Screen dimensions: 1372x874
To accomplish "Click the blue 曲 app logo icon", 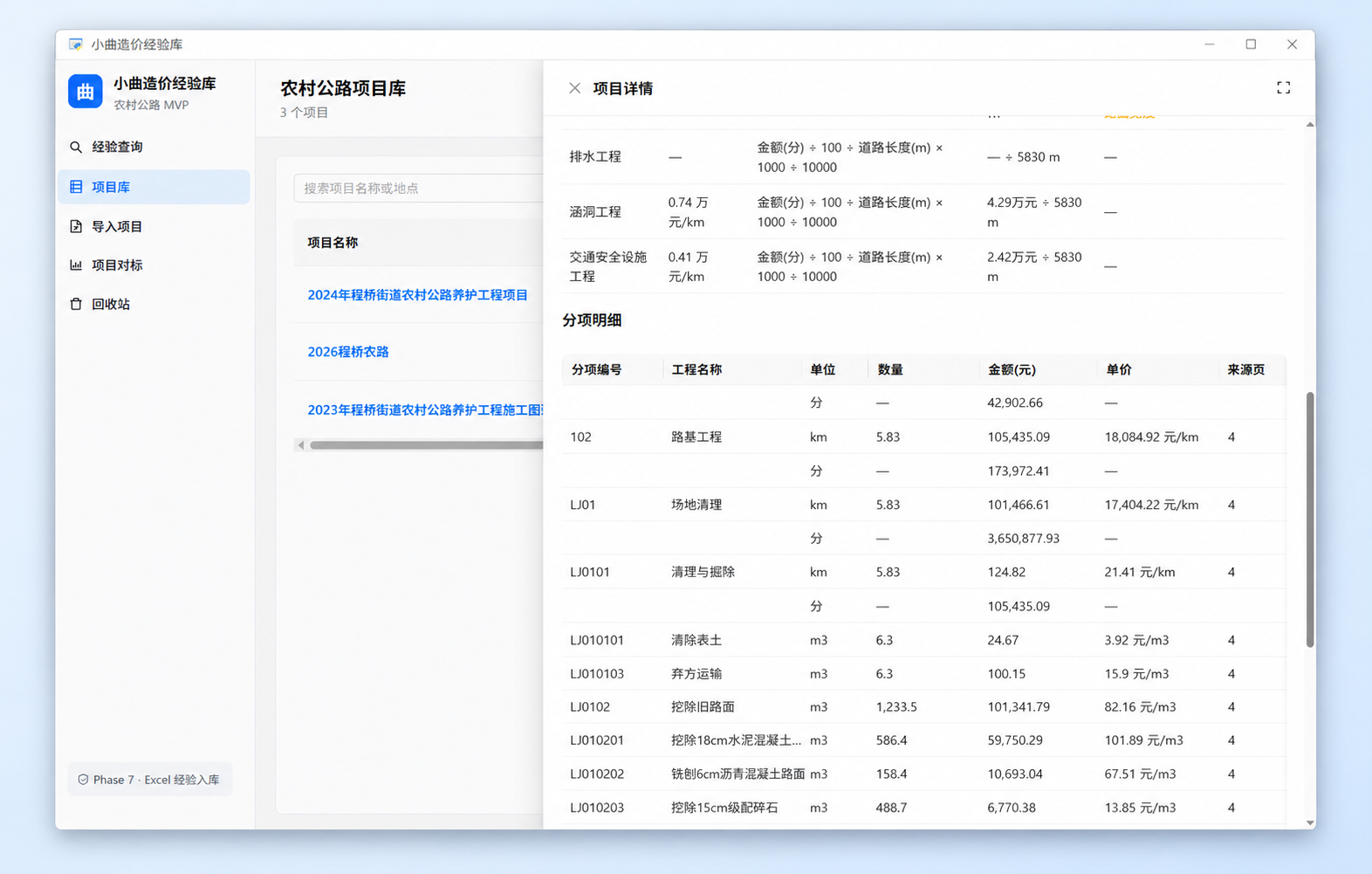I will coord(86,92).
